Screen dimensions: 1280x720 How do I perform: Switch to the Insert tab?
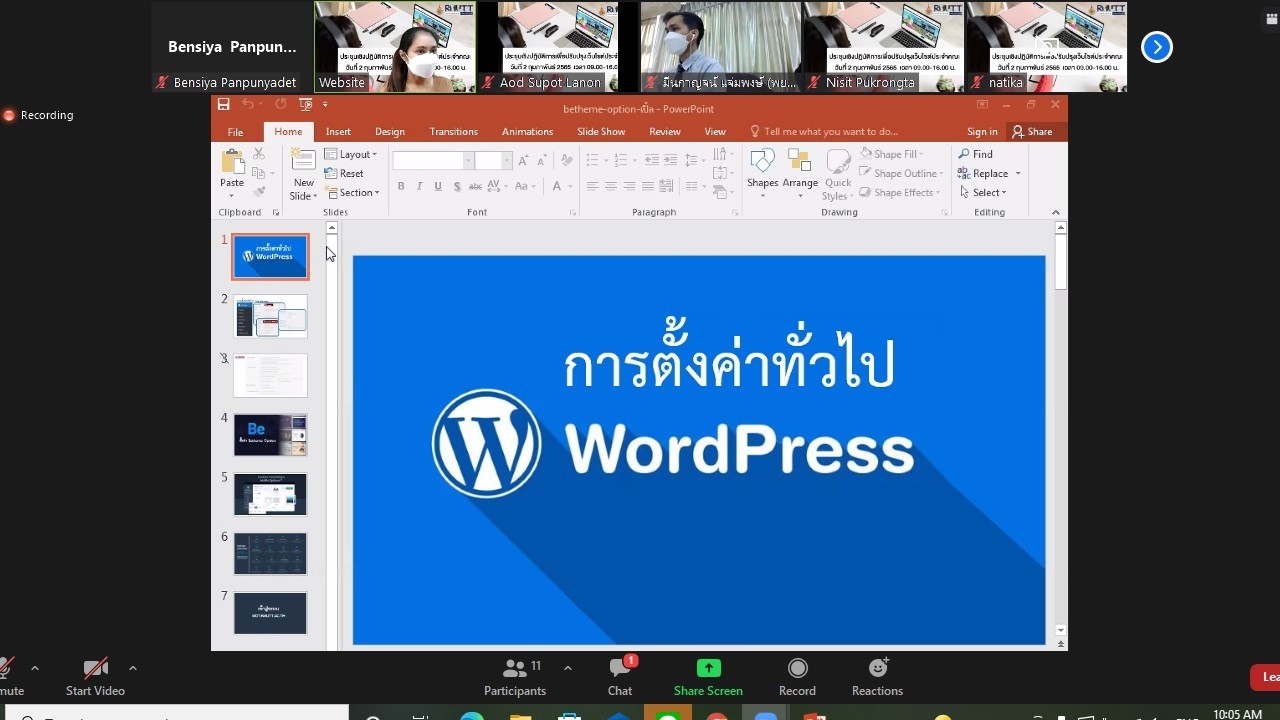[338, 132]
